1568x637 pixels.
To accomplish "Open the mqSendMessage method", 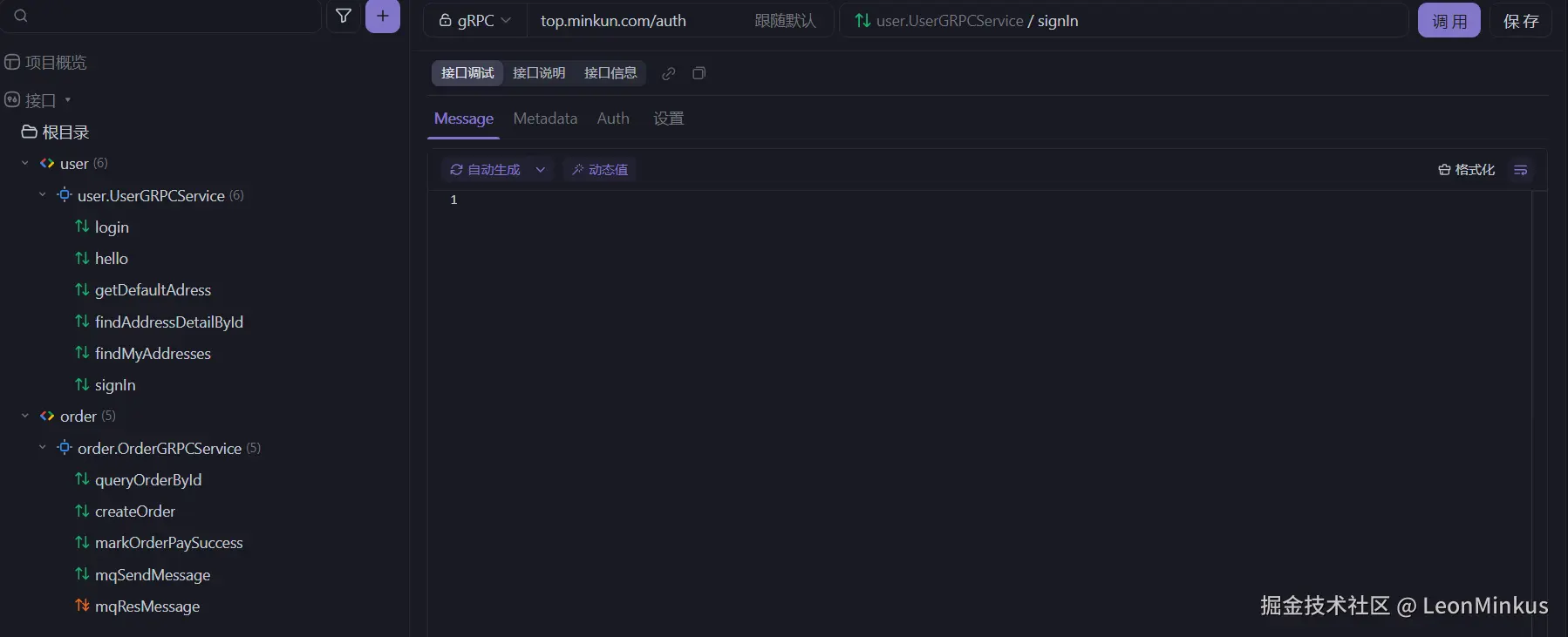I will [x=153, y=574].
